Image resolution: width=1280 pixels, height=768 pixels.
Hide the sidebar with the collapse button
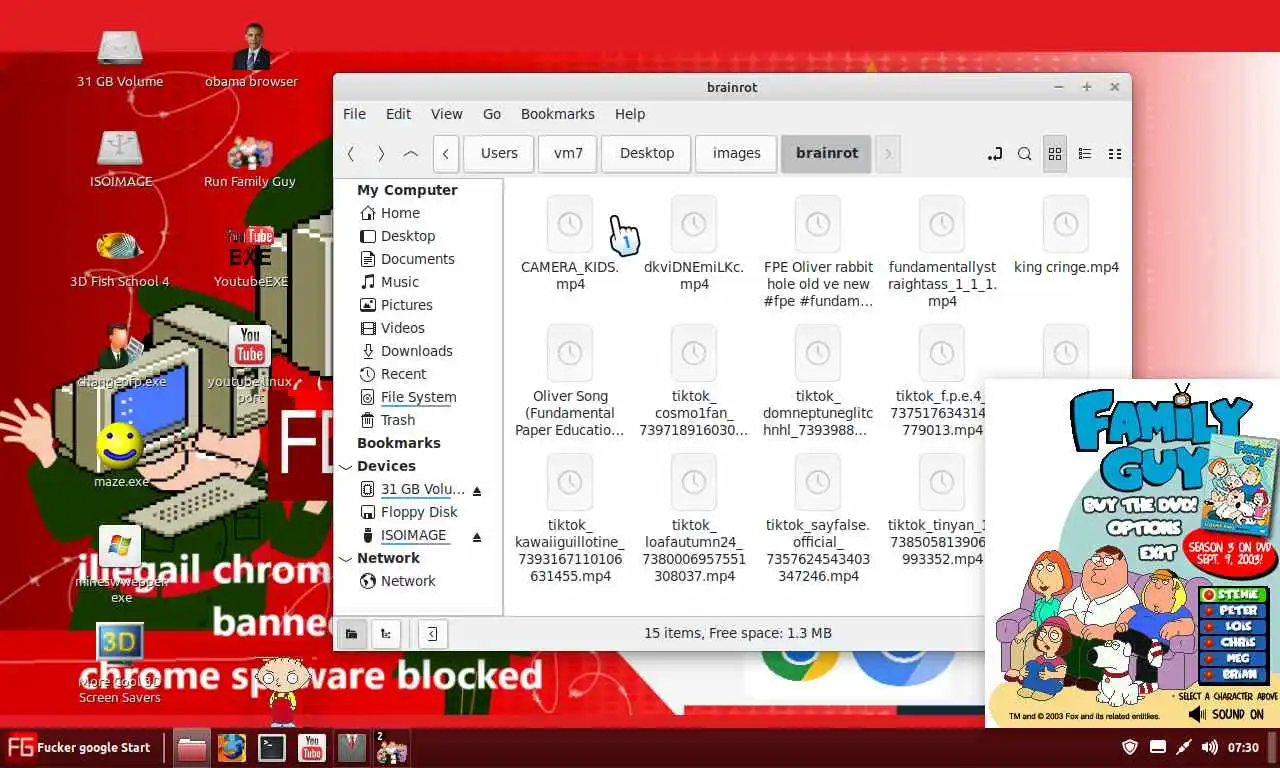click(432, 633)
